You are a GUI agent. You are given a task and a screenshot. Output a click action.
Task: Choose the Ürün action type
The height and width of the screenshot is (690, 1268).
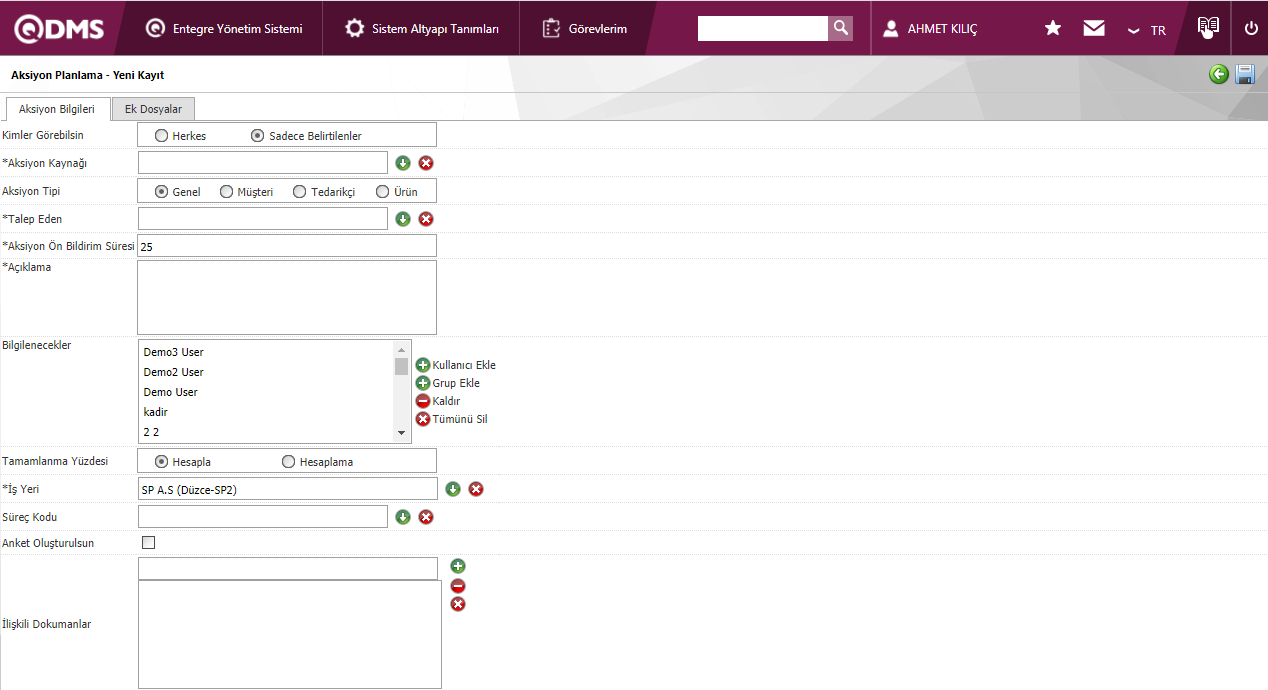(x=382, y=191)
